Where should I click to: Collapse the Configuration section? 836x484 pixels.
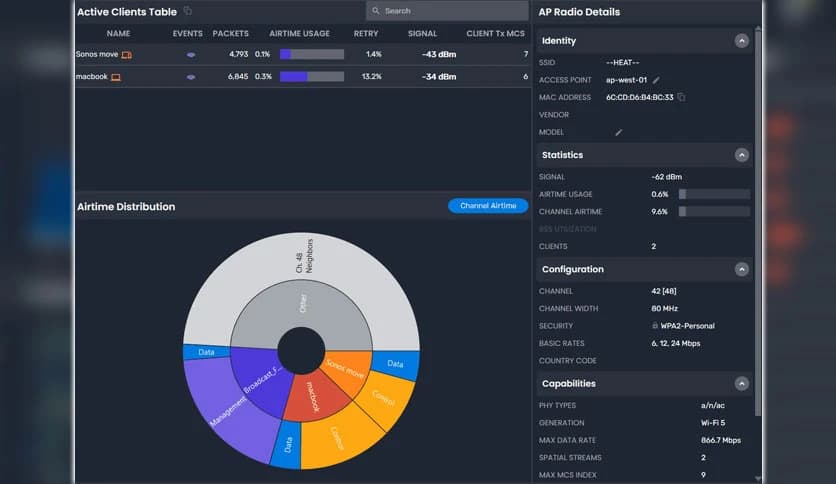(741, 270)
